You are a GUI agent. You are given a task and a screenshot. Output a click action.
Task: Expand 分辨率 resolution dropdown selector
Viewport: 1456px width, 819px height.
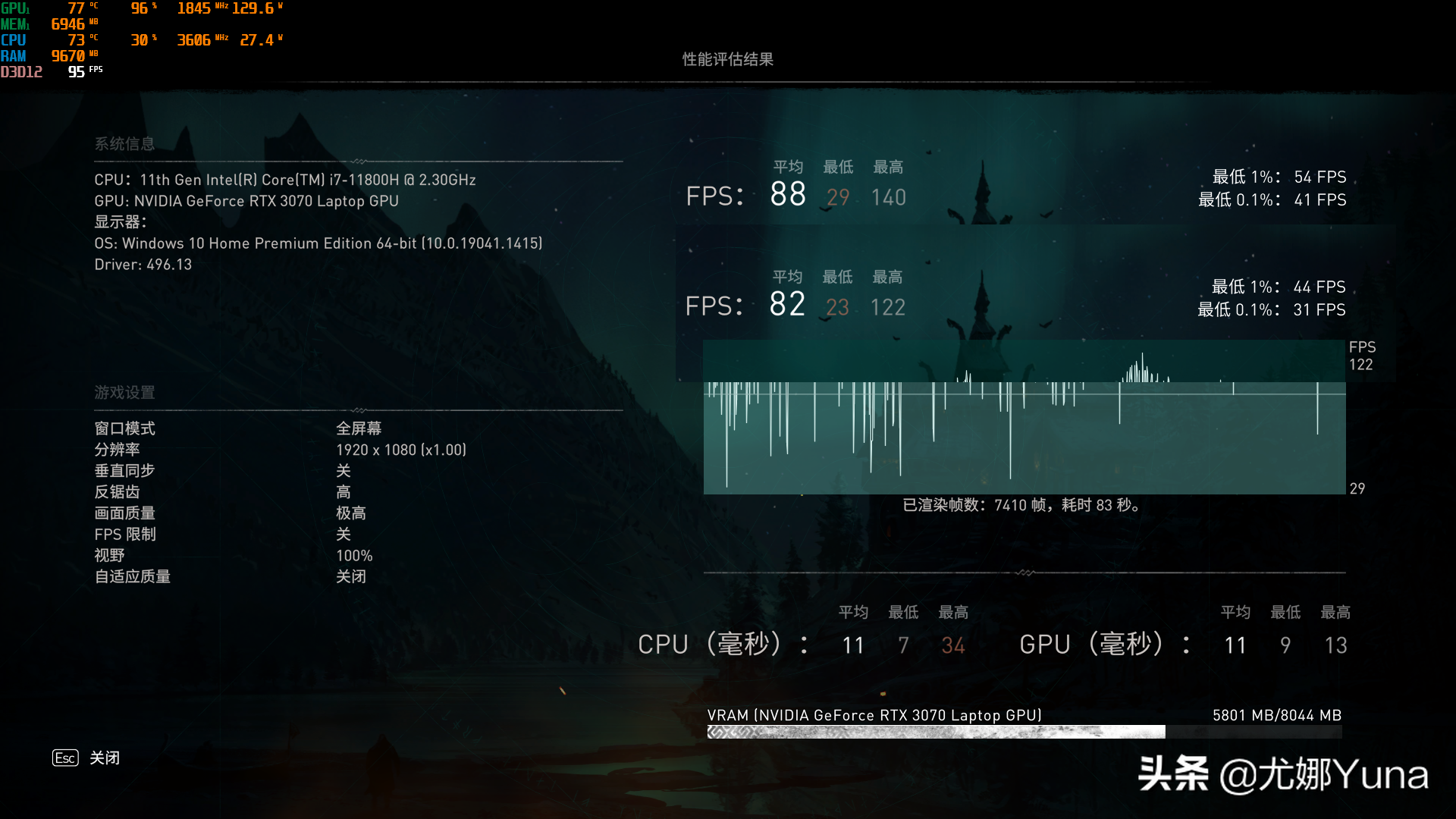pos(400,449)
